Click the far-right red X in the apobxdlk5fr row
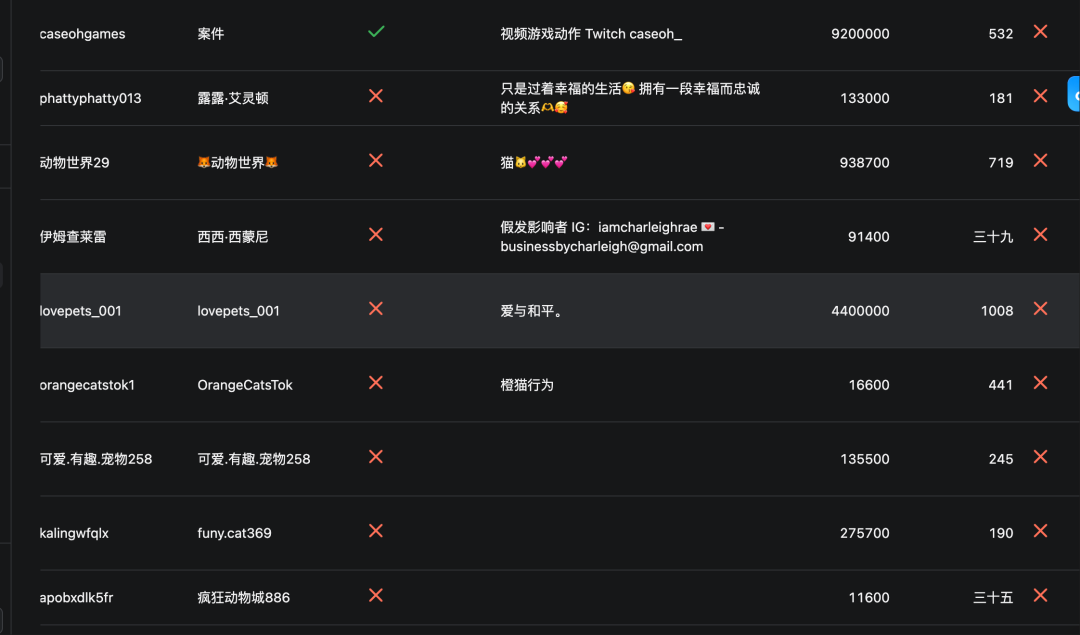The height and width of the screenshot is (635, 1080). pyautogui.click(x=1040, y=596)
